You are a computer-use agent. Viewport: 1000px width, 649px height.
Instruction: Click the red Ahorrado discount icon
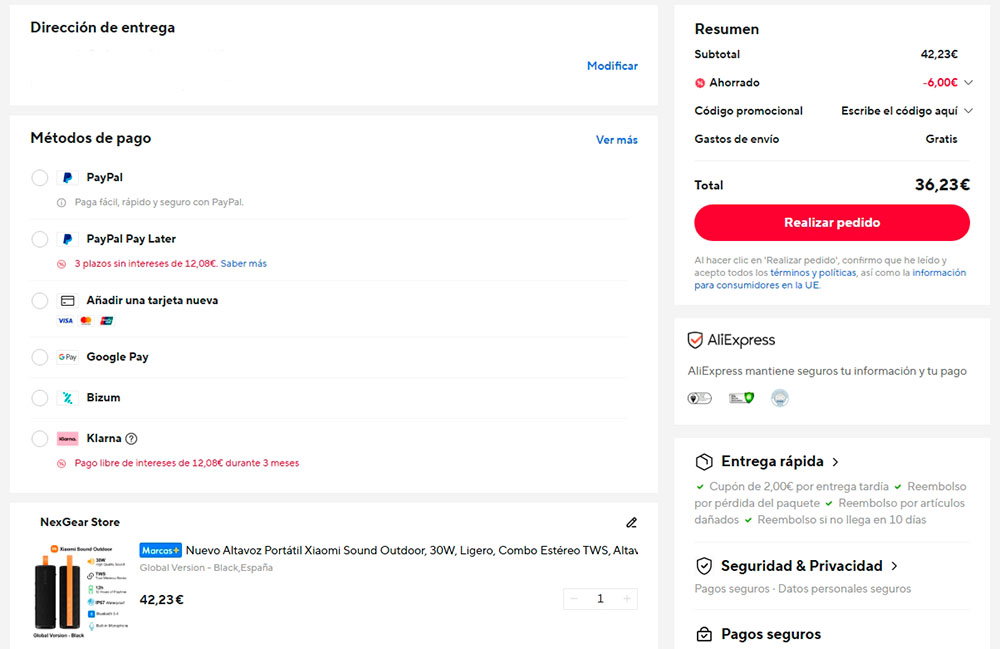click(x=700, y=83)
